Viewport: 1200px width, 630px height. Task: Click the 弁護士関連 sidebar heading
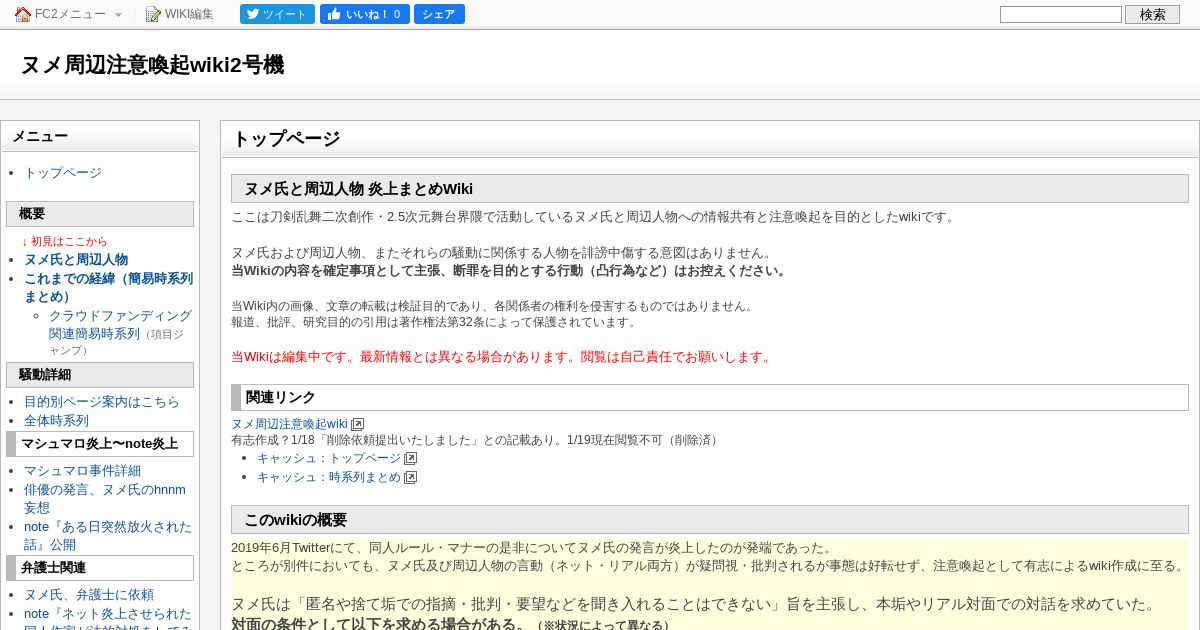point(100,568)
